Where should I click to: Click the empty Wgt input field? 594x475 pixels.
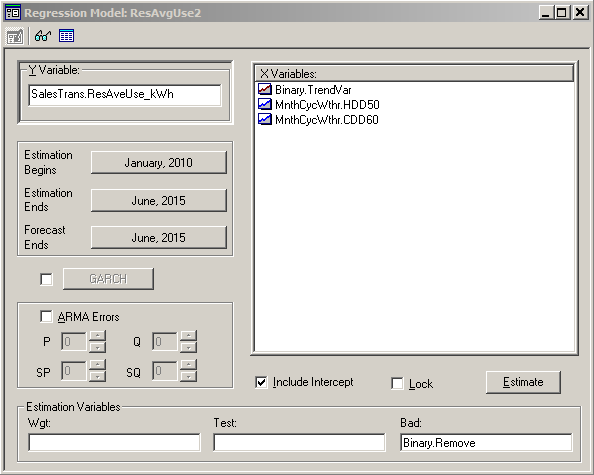(114, 442)
